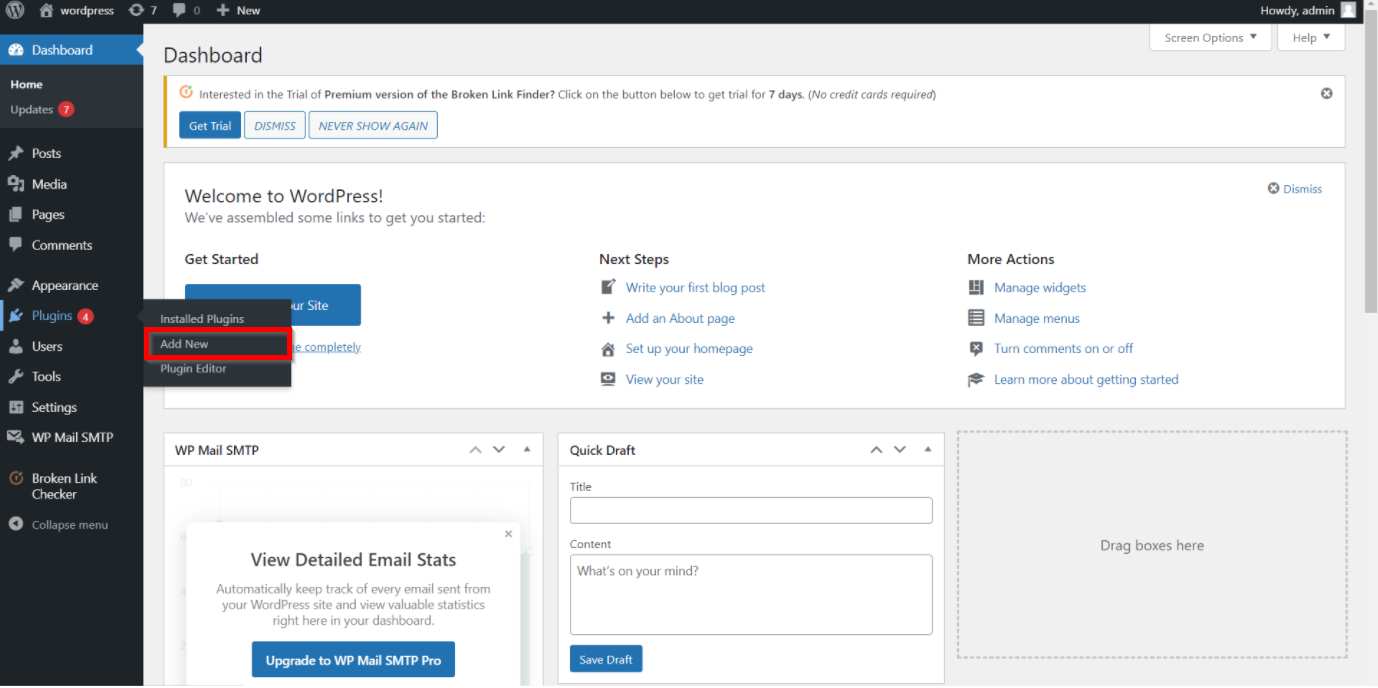Open Write your first blog post

click(x=695, y=288)
